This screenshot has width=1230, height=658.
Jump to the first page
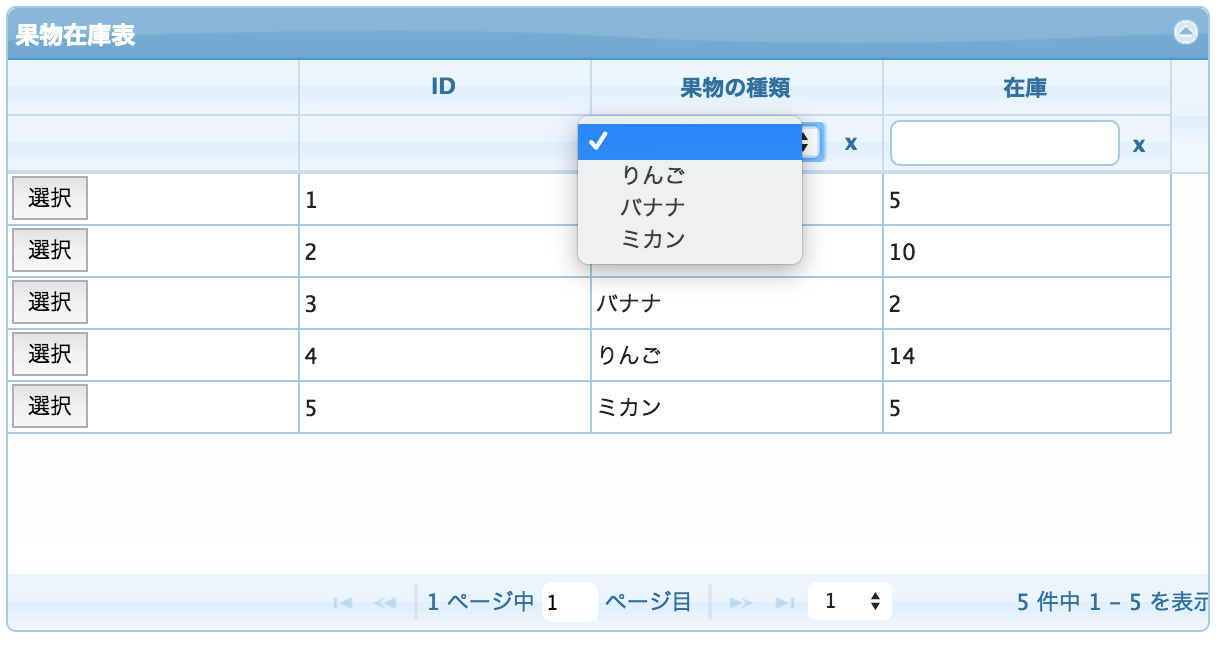tap(344, 601)
